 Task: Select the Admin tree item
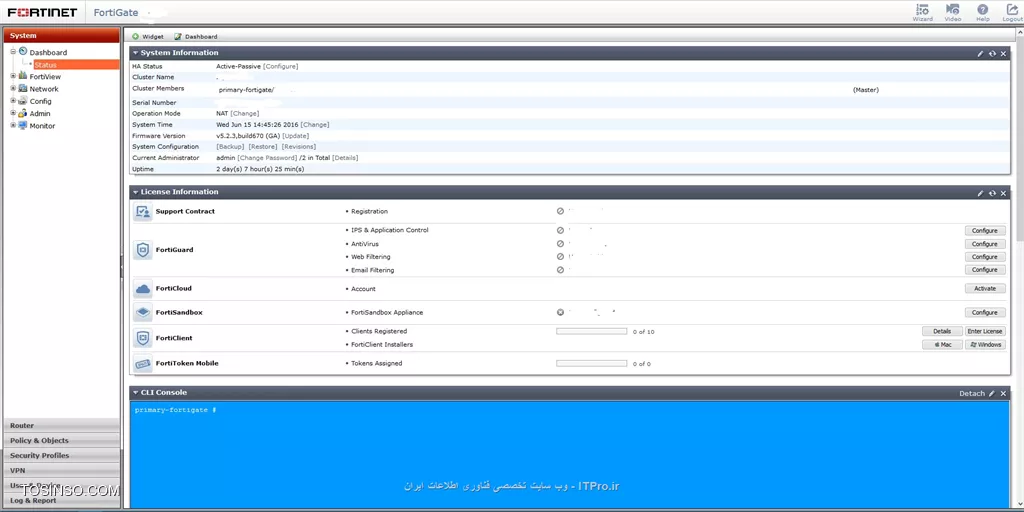point(40,114)
